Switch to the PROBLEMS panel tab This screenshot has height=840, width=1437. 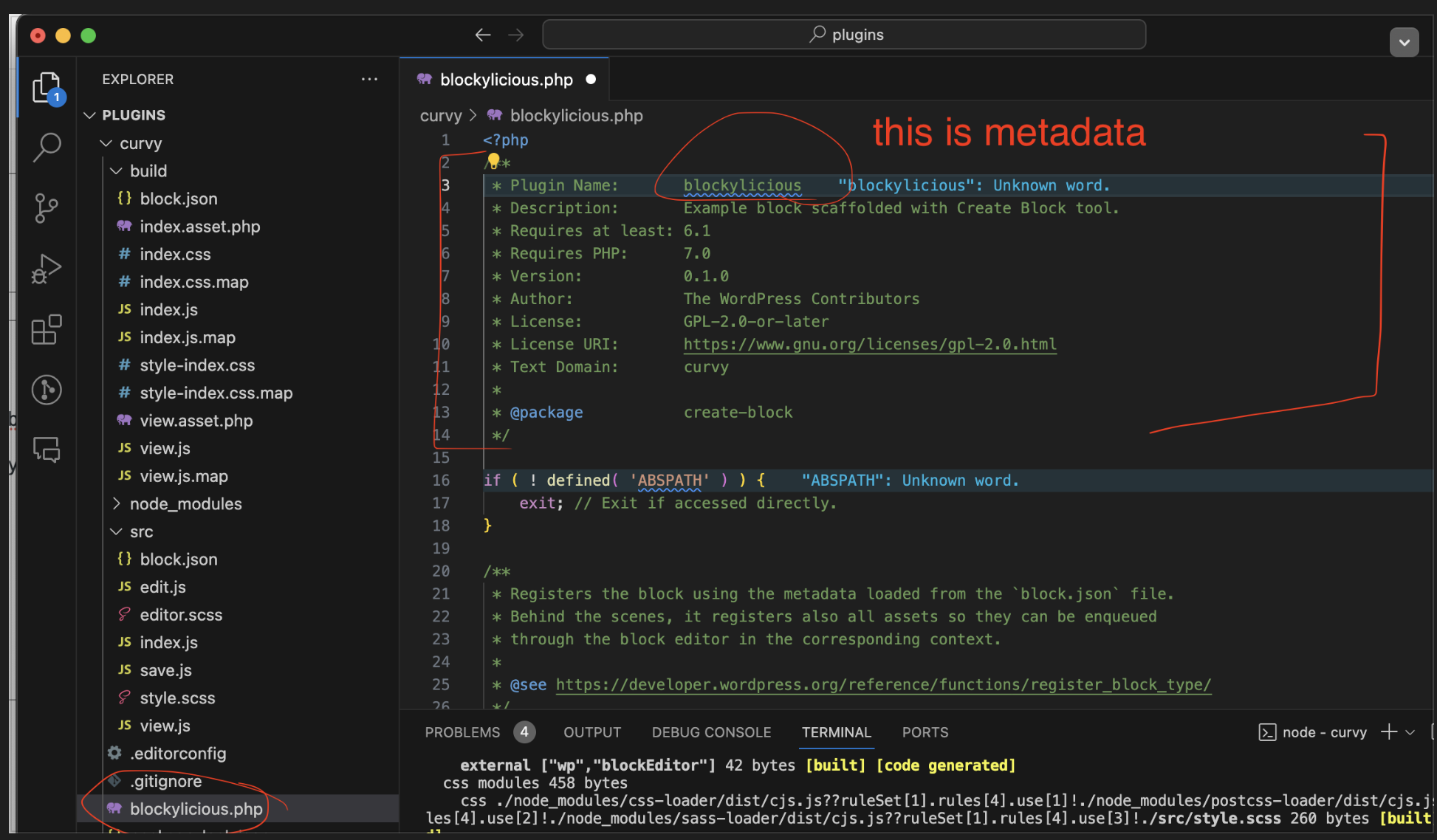click(462, 732)
